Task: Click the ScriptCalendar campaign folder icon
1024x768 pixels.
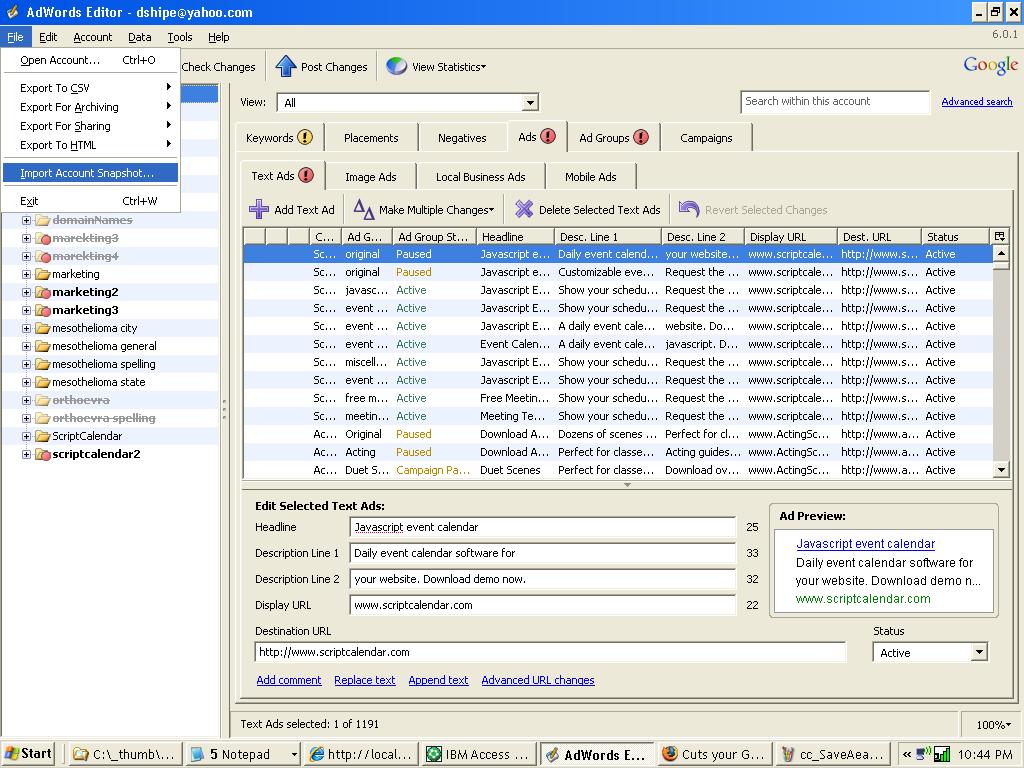Action: tap(43, 436)
